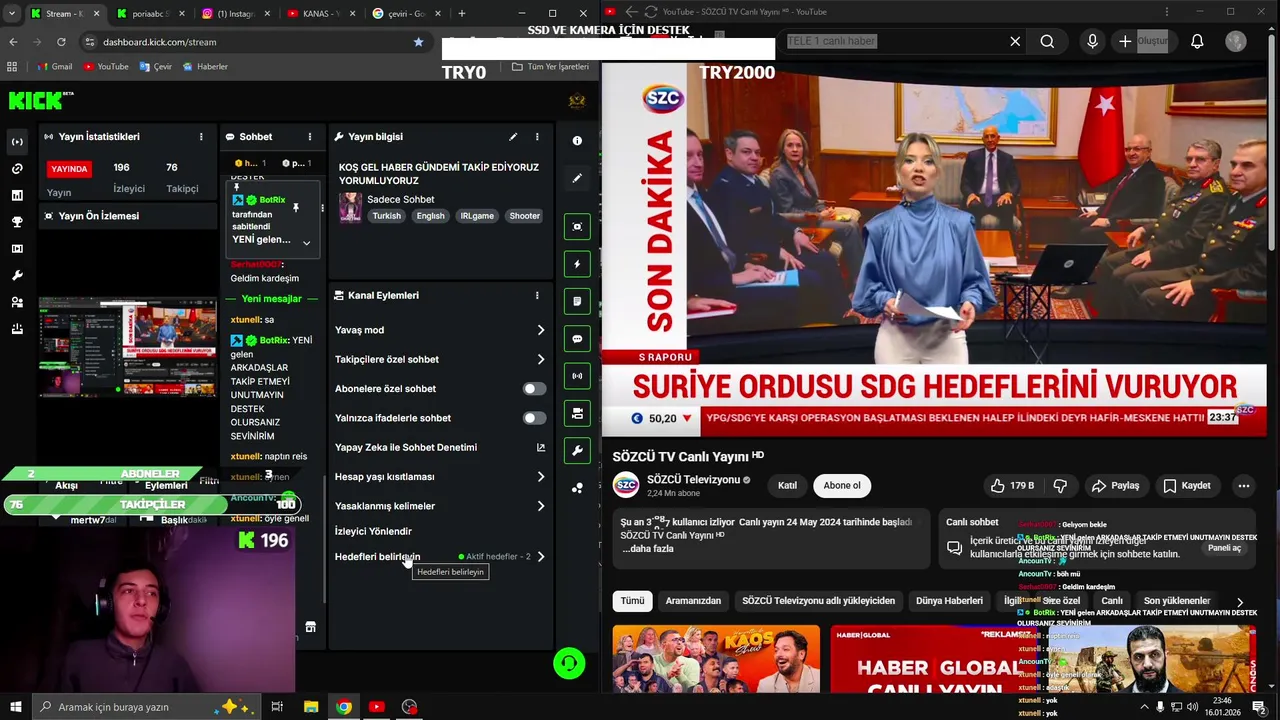
Task: Click the store icon below the chat panel
Action: pos(310,627)
